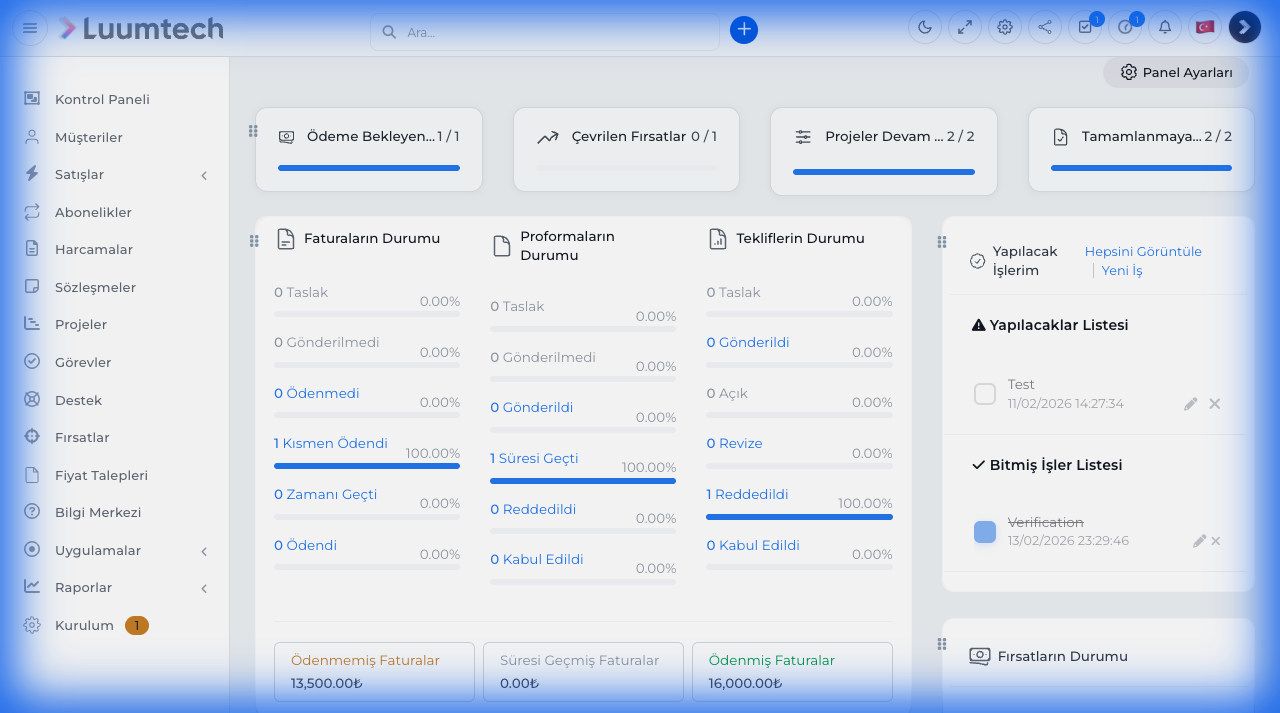Delete the Verification task with X icon
The image size is (1280, 713).
(x=1216, y=541)
